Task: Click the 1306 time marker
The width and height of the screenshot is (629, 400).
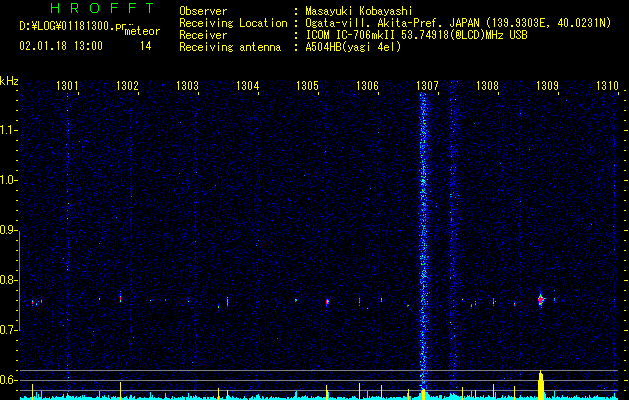Action: (x=367, y=86)
